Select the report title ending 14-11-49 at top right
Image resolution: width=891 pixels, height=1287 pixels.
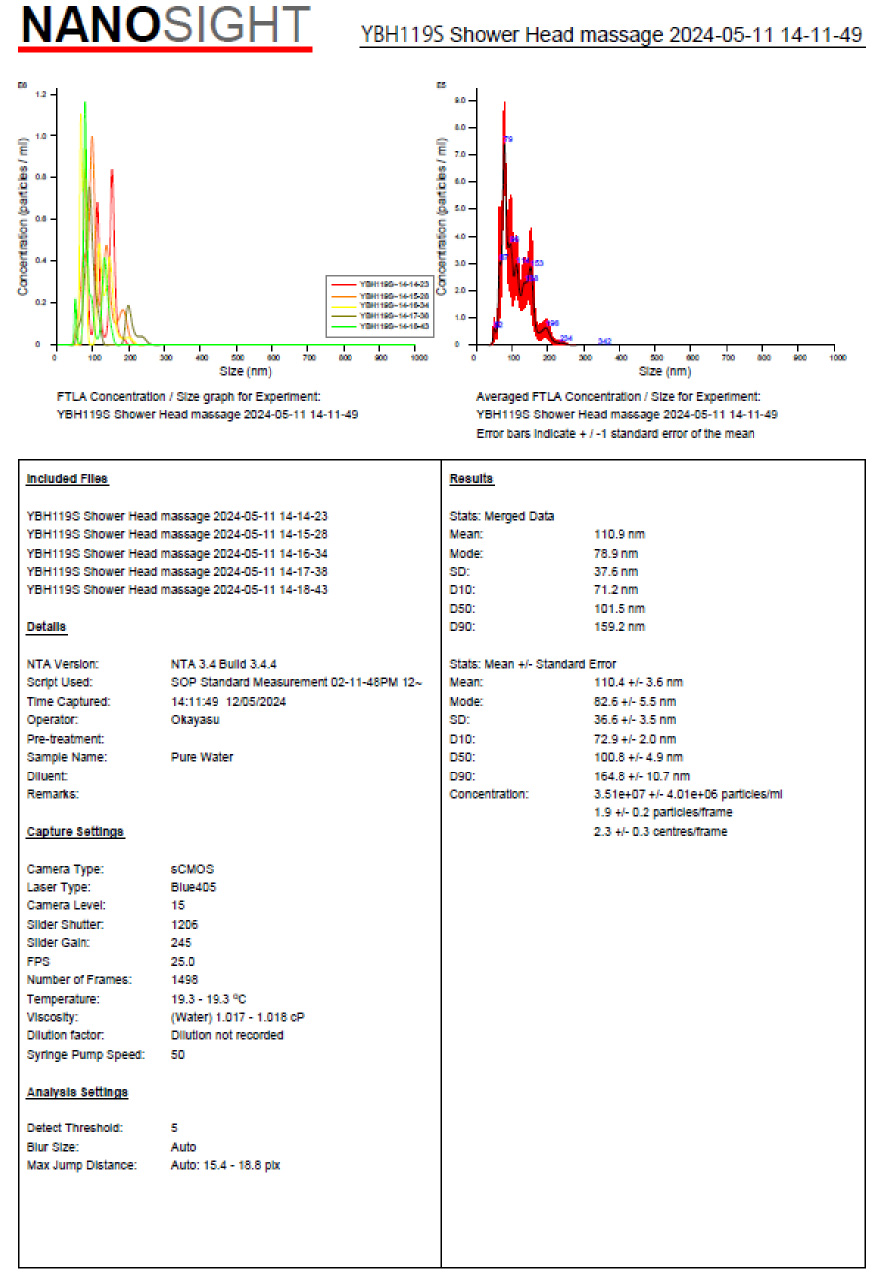(x=612, y=35)
